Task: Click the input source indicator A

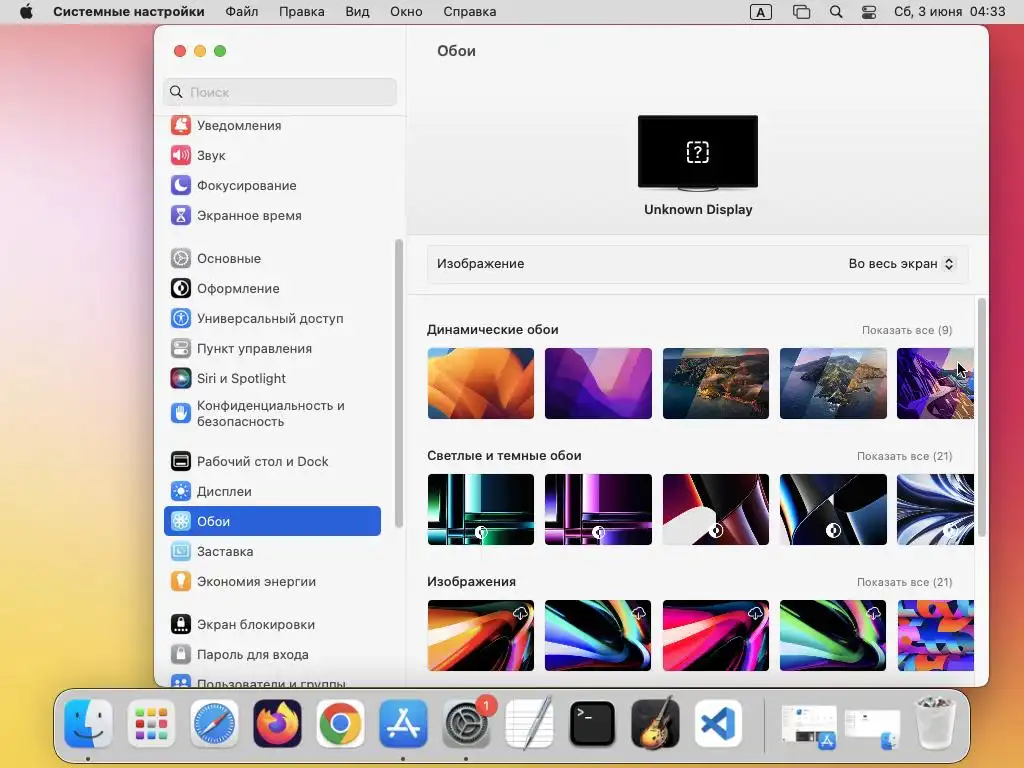Action: tap(761, 12)
